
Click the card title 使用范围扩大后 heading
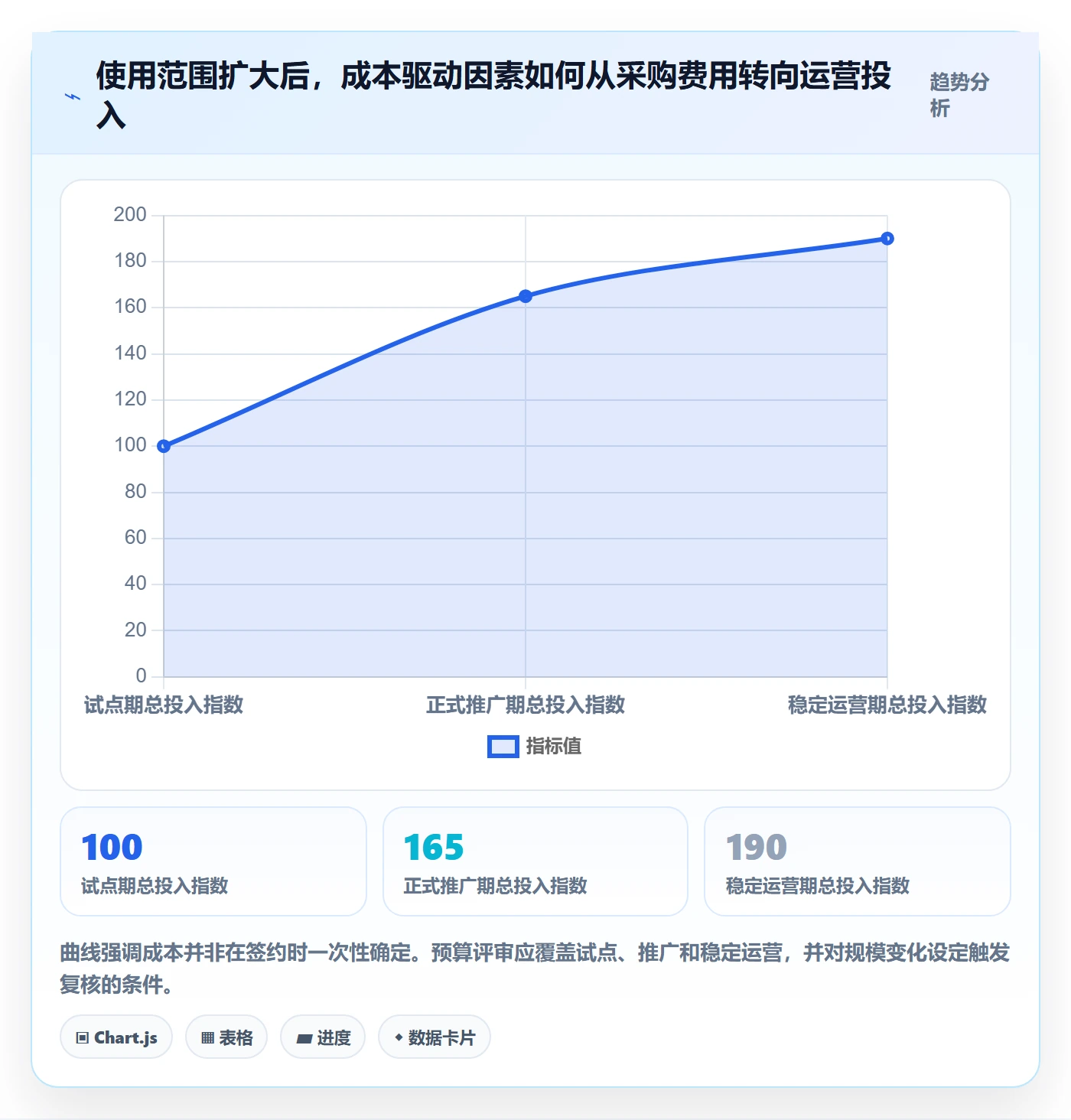(493, 96)
